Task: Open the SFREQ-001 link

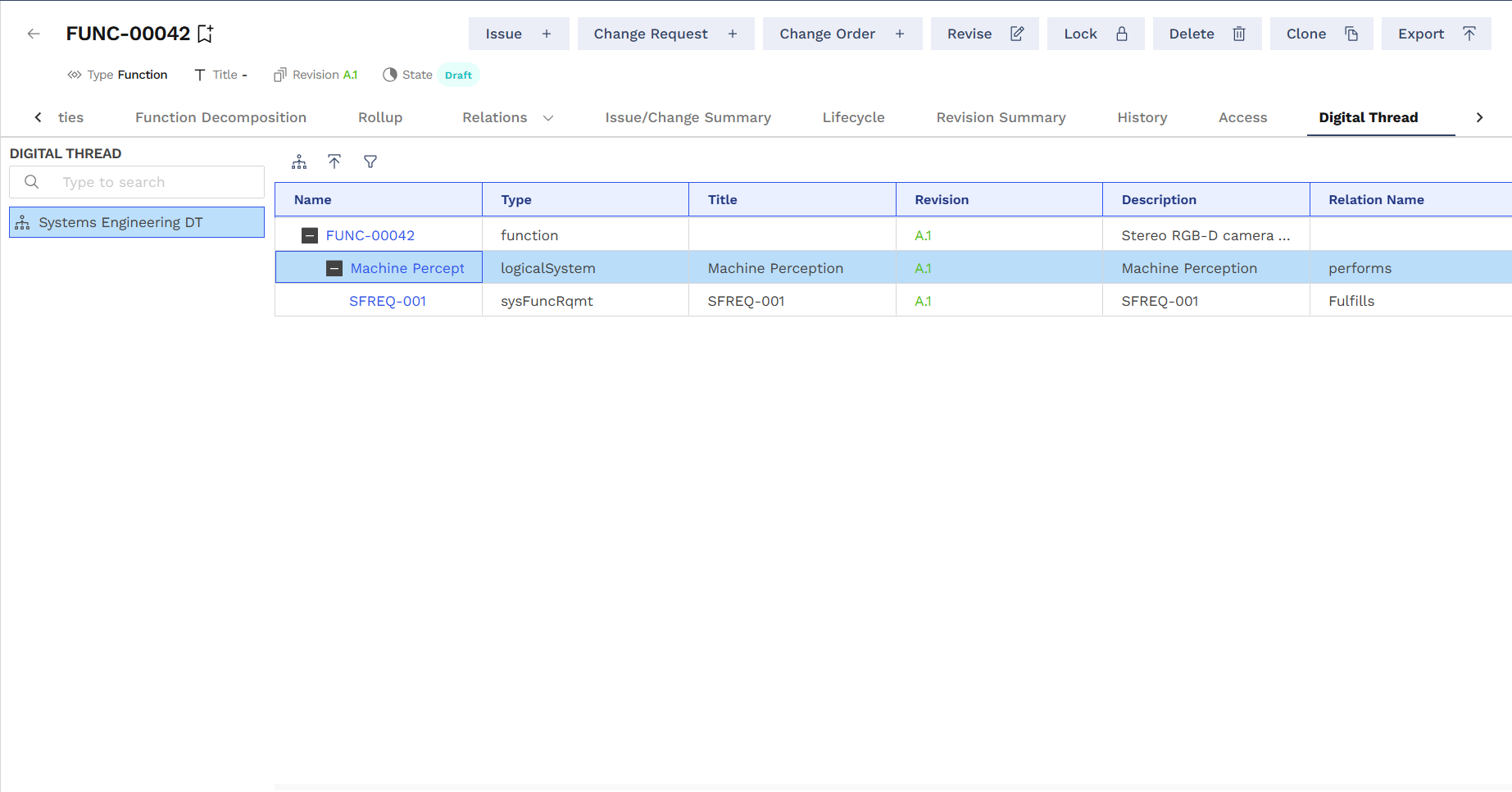Action: click(388, 301)
